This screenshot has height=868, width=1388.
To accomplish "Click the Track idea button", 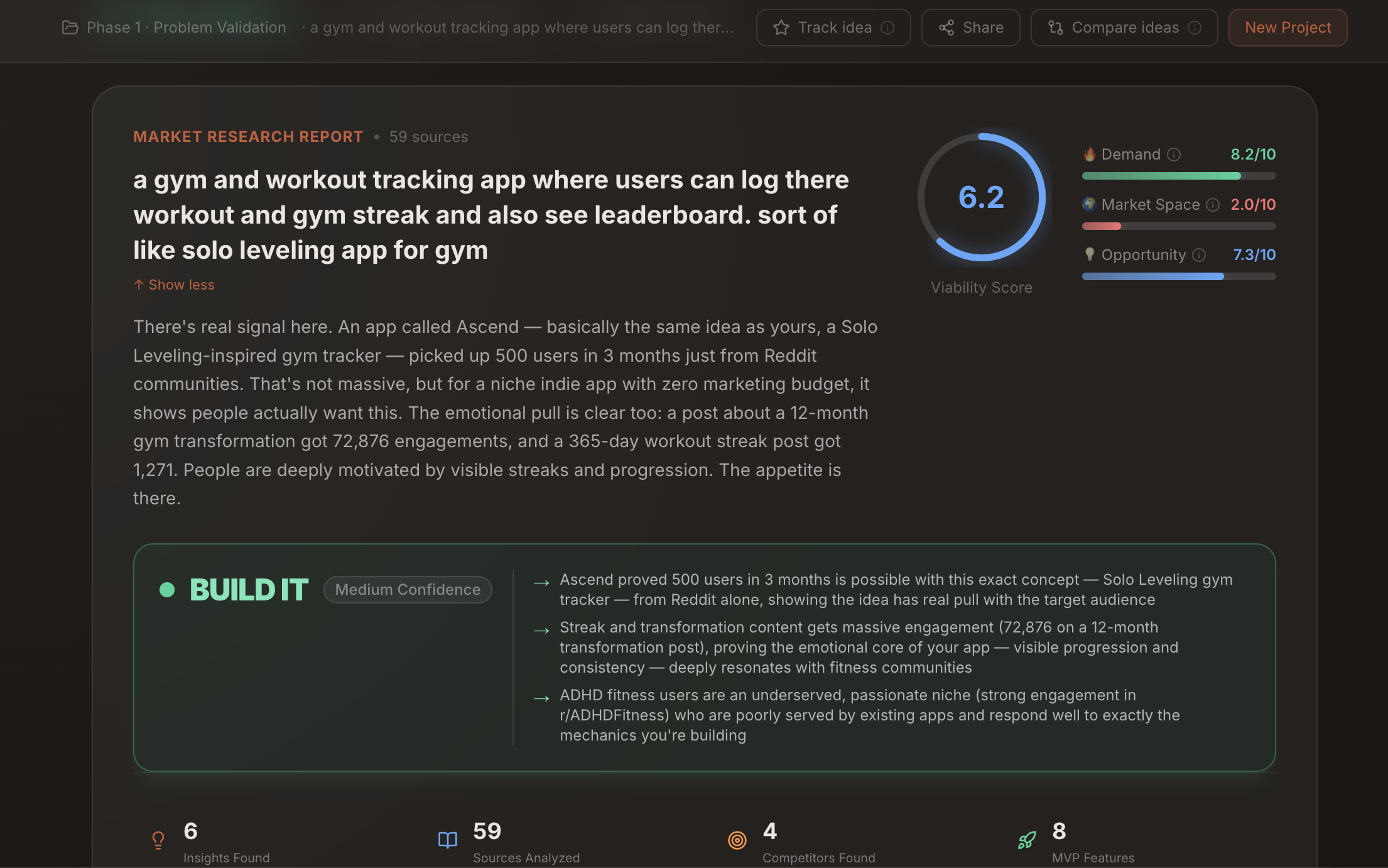I will 833,28.
